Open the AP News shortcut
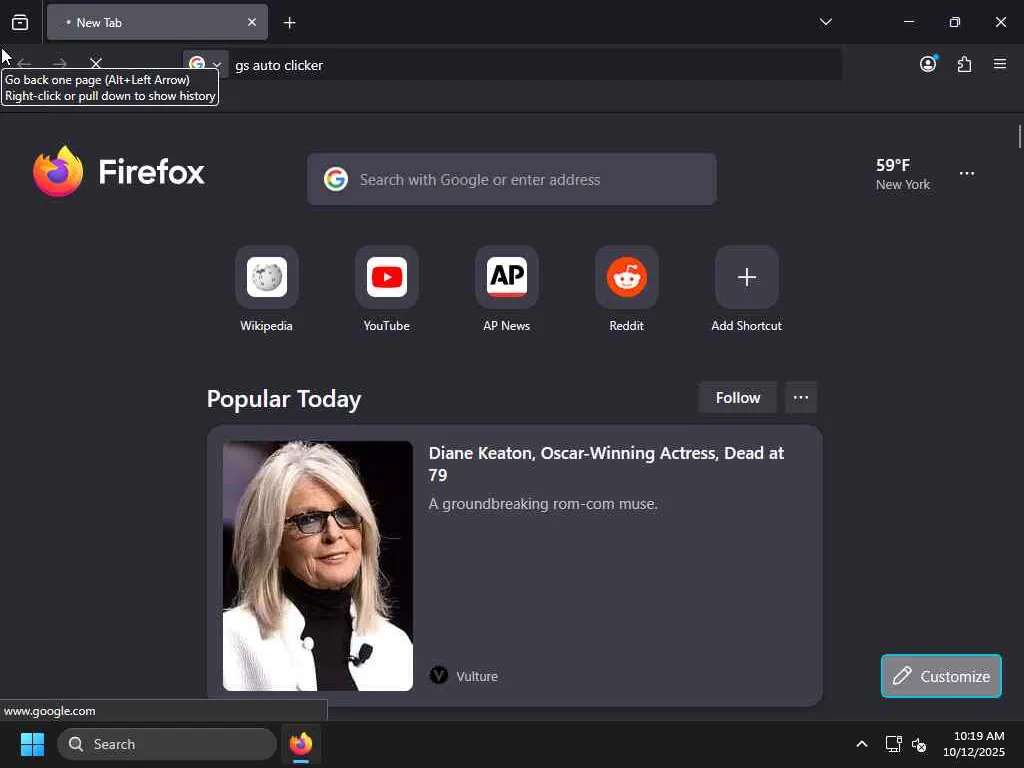Screen dimensions: 1024x768 [x=507, y=289]
